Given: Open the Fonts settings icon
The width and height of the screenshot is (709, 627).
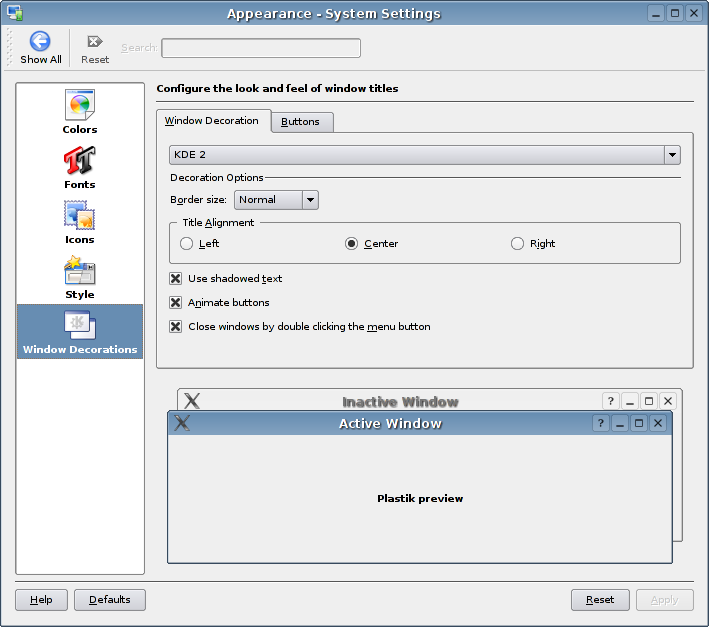Looking at the screenshot, I should pos(80,167).
